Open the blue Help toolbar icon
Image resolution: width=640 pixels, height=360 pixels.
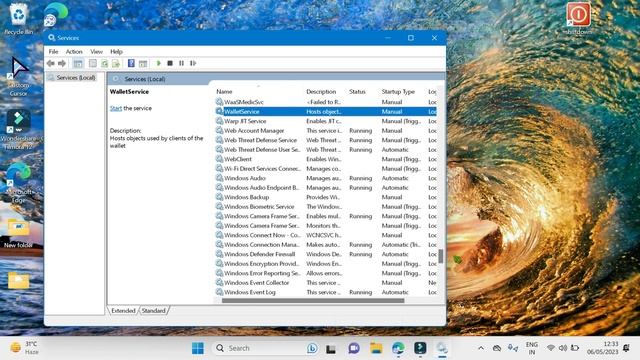point(131,63)
